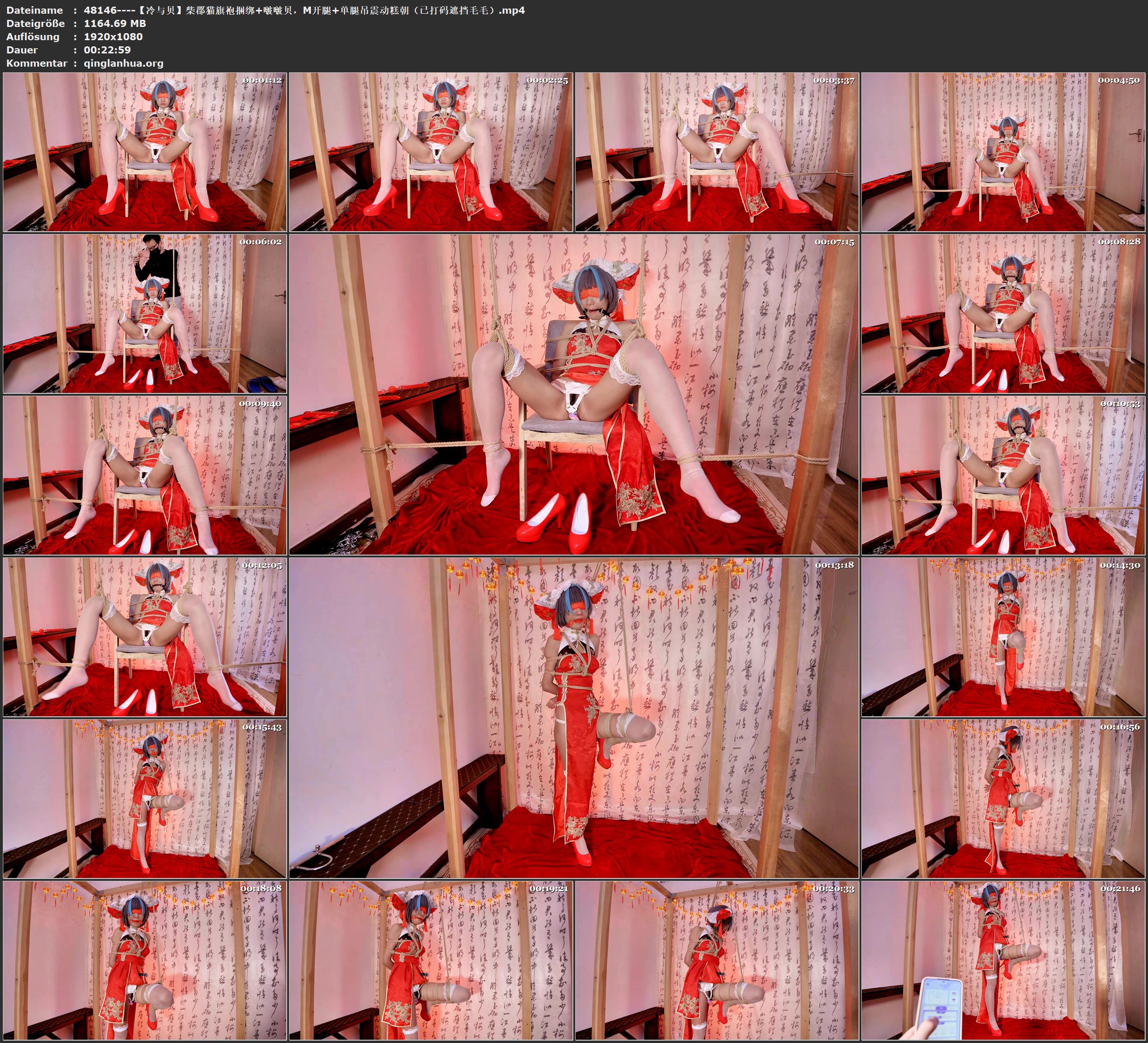
Task: Select the large frame at 00:07:15
Action: tap(573, 394)
